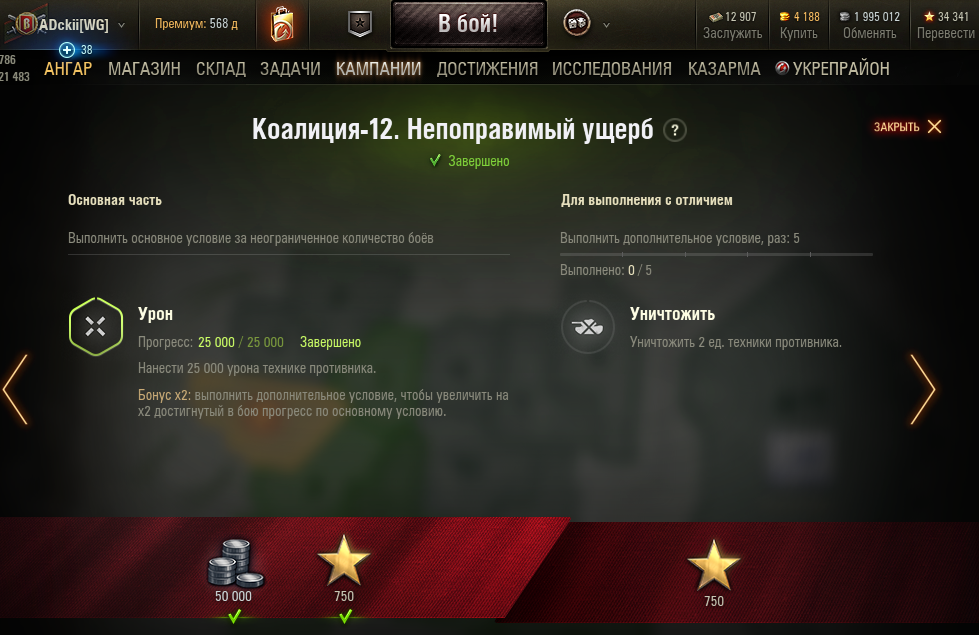Open the rank shield icon

pos(360,24)
